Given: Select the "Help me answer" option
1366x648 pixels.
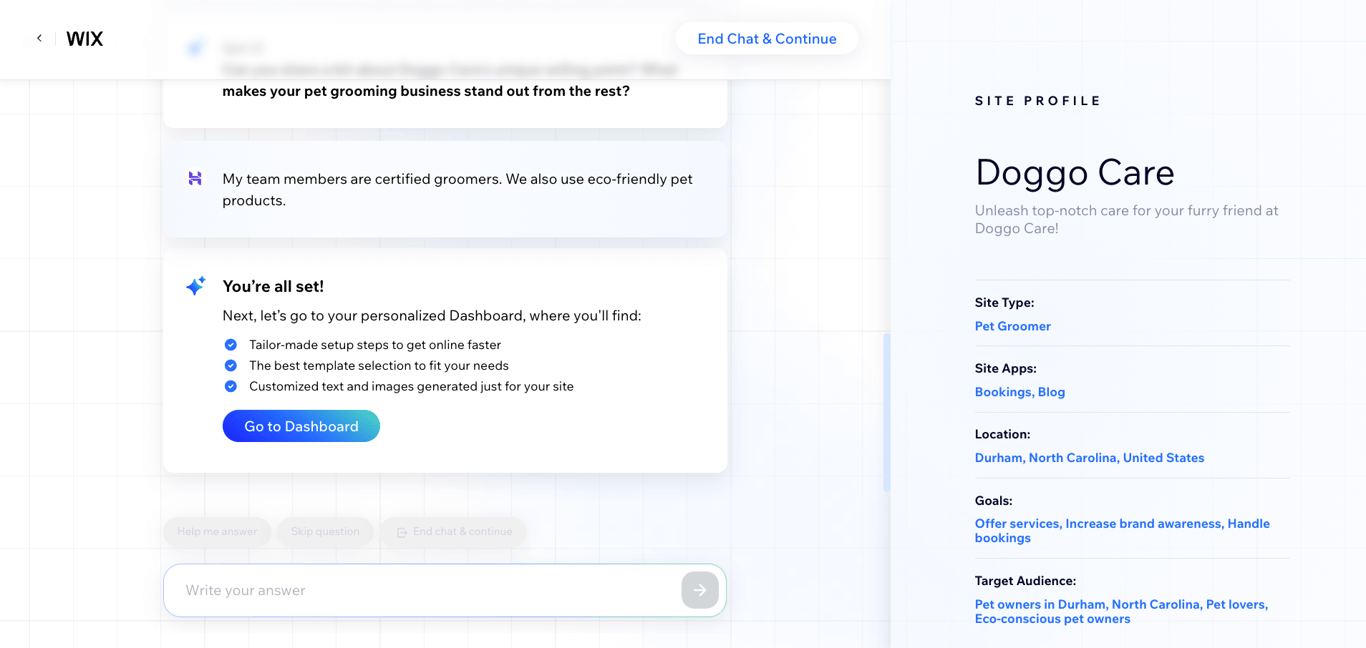Looking at the screenshot, I should pos(217,532).
